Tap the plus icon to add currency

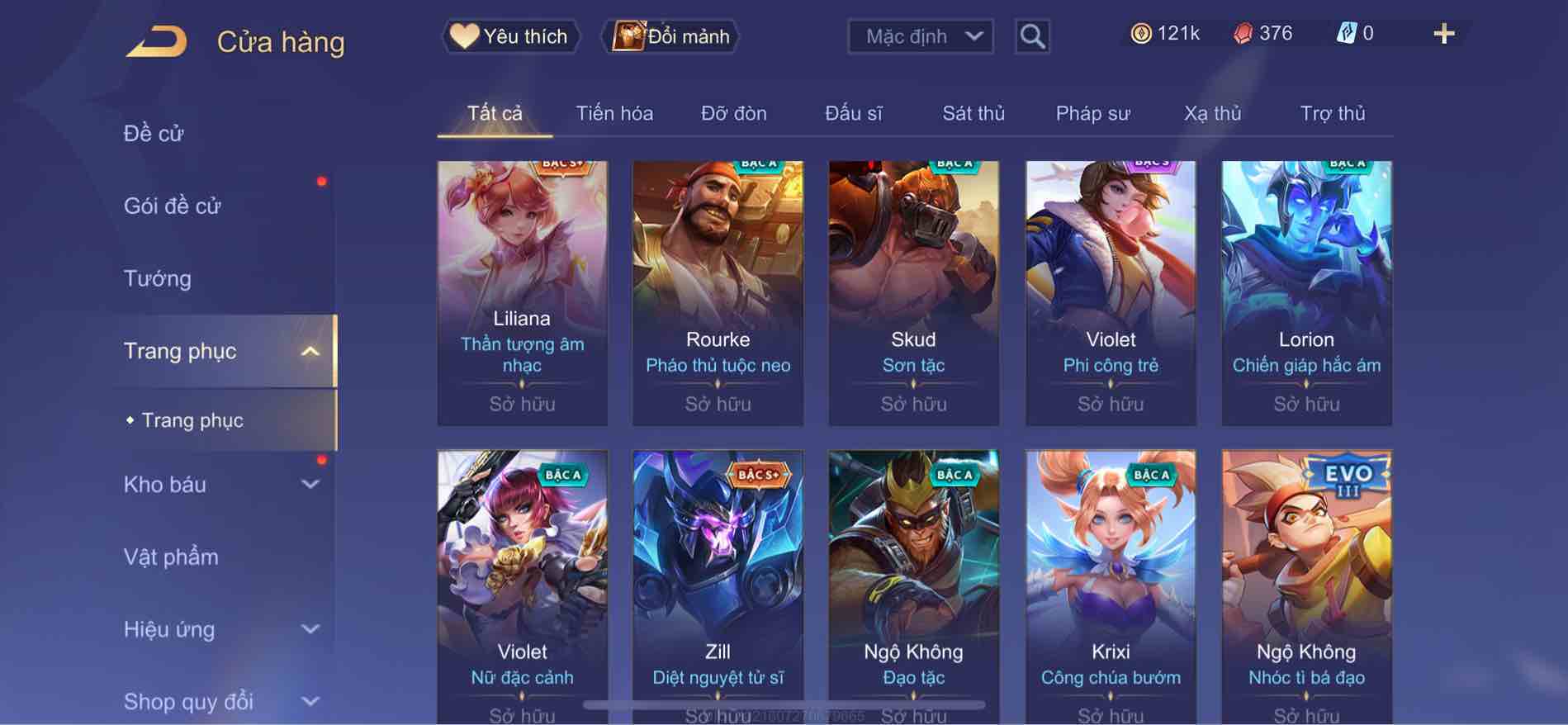tap(1443, 34)
